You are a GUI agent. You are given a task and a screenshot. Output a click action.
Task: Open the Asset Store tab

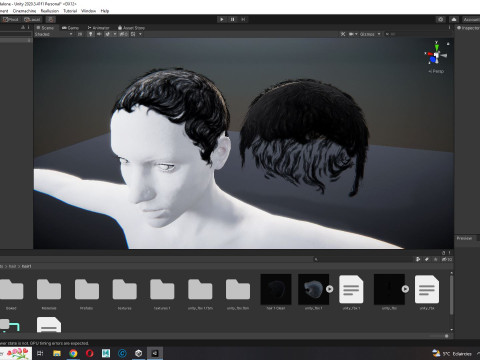point(131,28)
